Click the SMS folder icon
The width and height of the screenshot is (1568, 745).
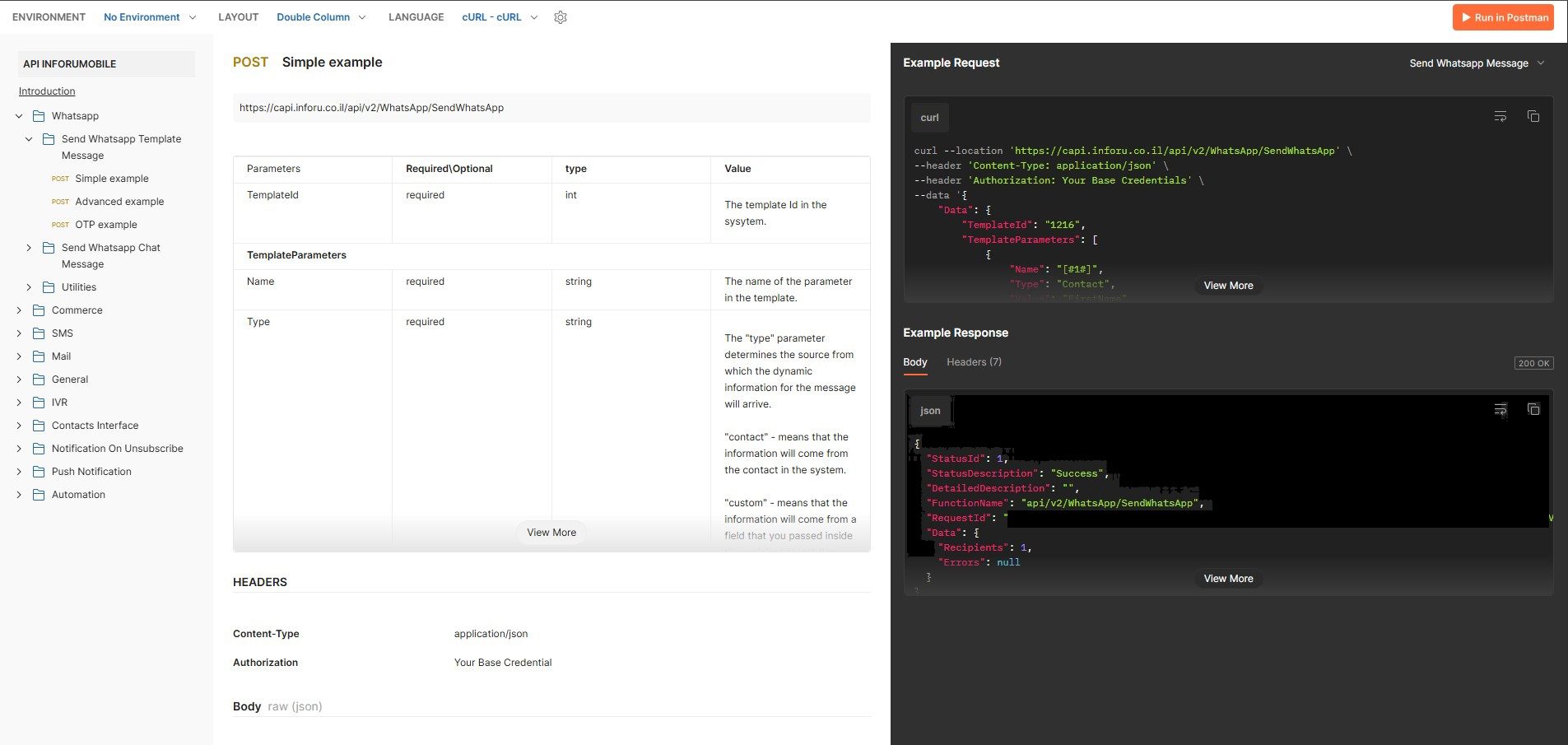tap(39, 333)
